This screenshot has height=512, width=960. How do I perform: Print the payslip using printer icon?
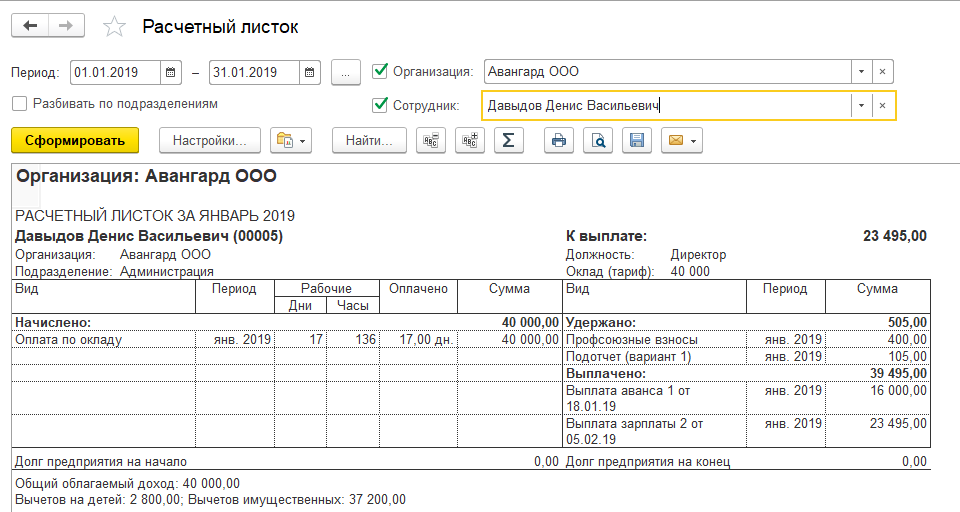(559, 140)
